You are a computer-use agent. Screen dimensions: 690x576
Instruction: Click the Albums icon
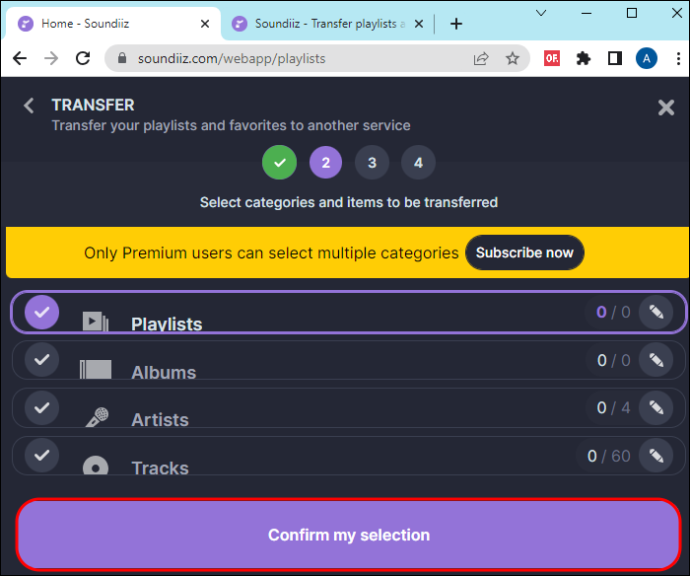click(95, 369)
